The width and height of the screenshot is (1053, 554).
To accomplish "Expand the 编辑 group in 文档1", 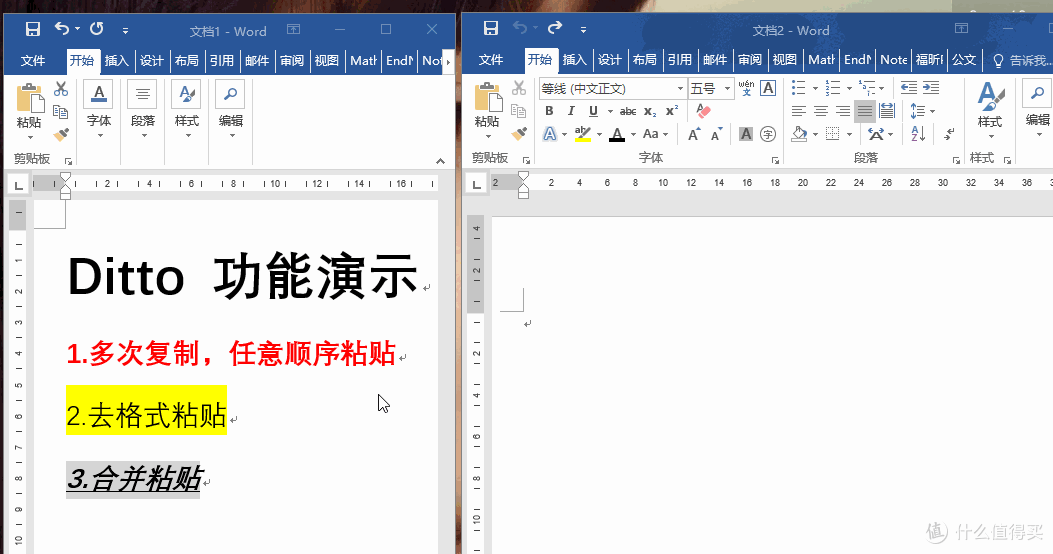I will click(230, 111).
